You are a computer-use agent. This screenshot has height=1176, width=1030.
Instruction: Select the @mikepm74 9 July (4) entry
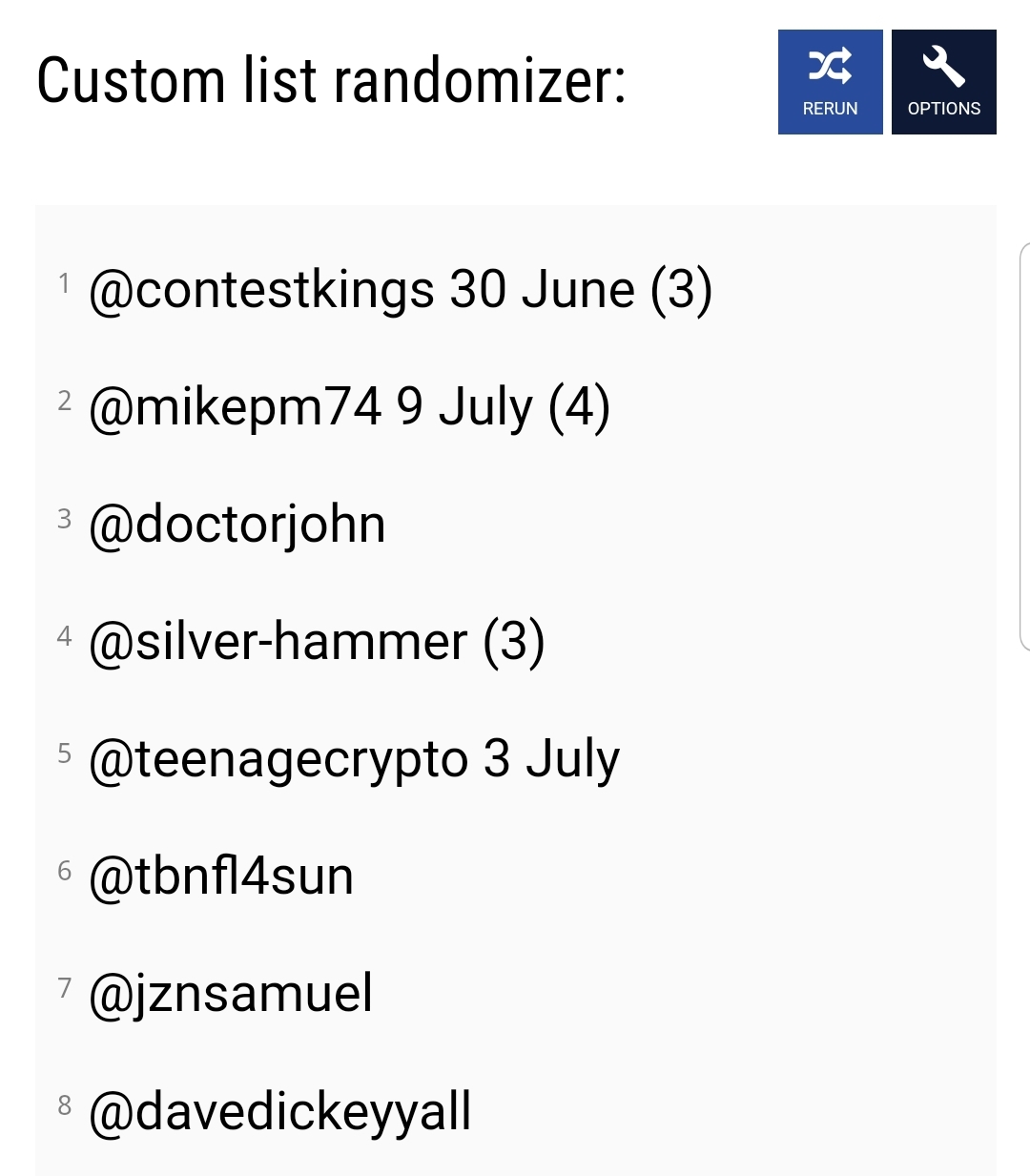click(349, 407)
